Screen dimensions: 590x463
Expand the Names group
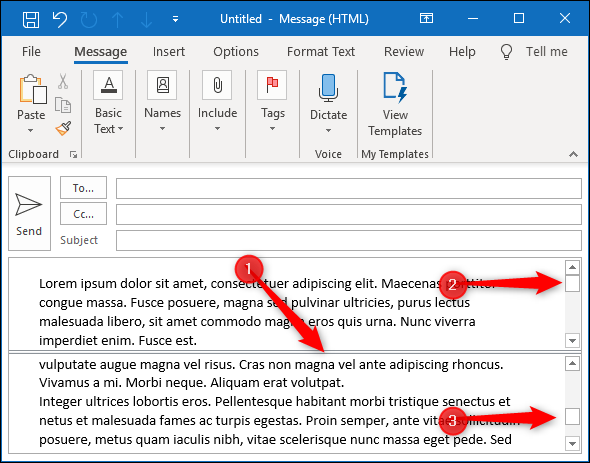[x=163, y=102]
